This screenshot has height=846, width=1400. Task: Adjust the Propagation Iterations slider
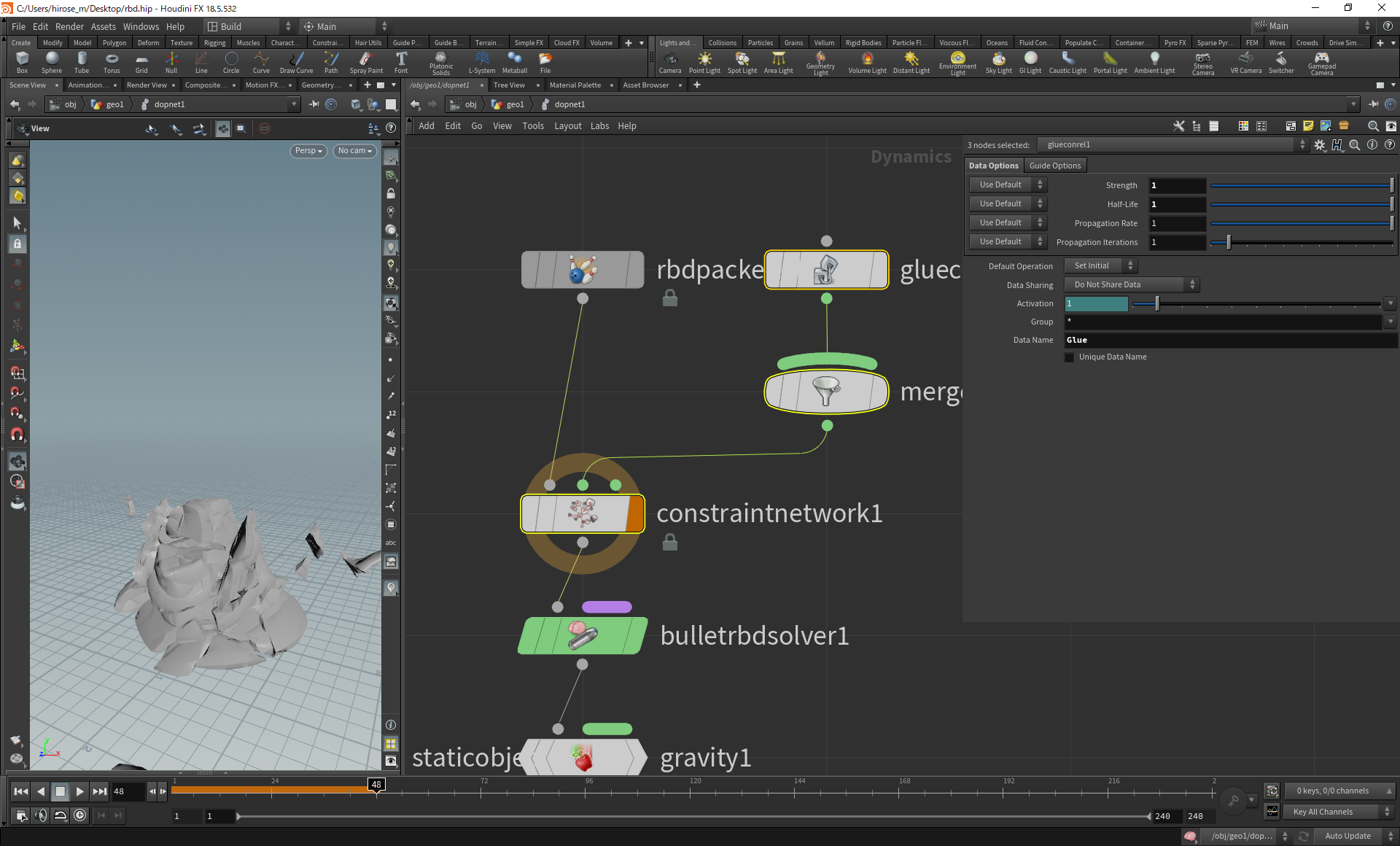(1302, 242)
